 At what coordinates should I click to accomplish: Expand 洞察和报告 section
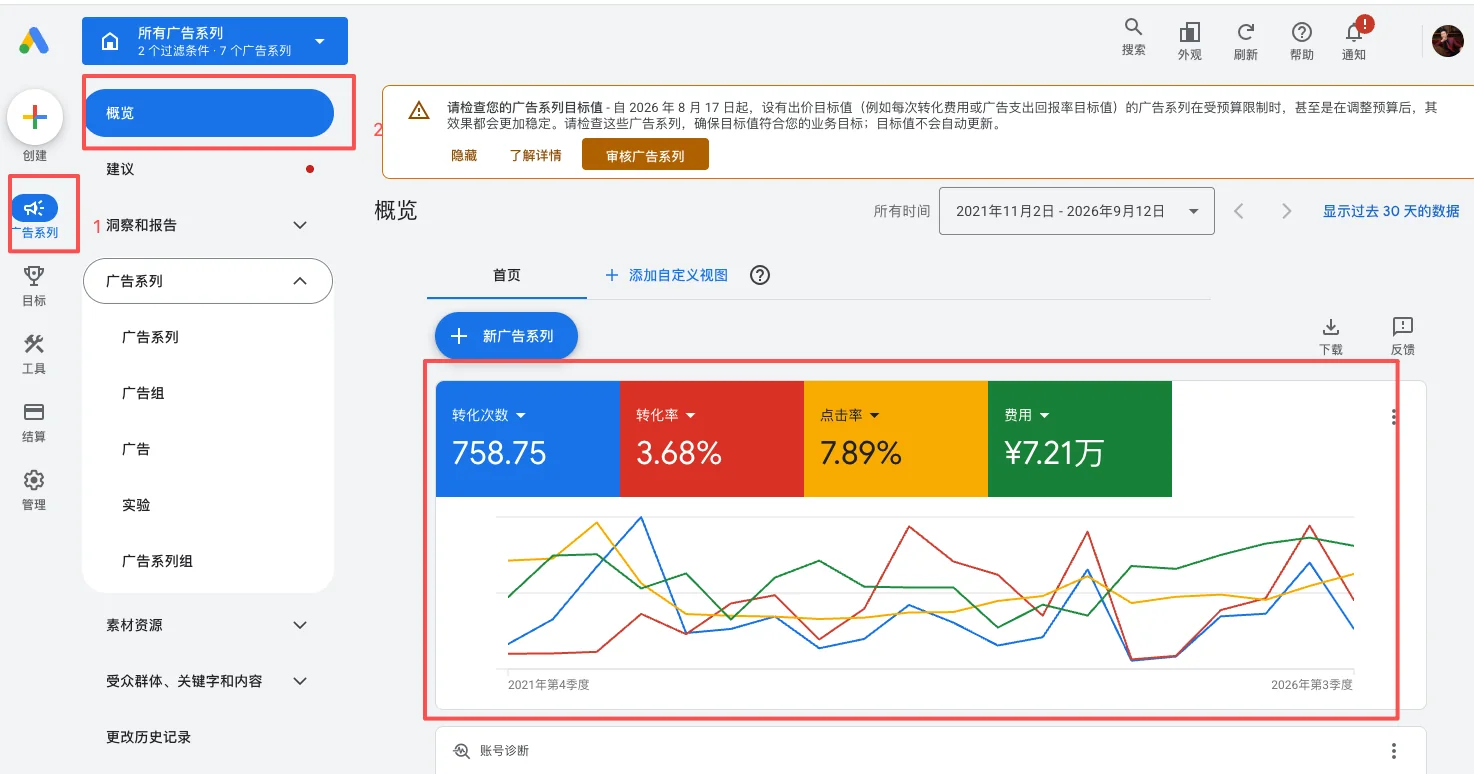point(300,225)
